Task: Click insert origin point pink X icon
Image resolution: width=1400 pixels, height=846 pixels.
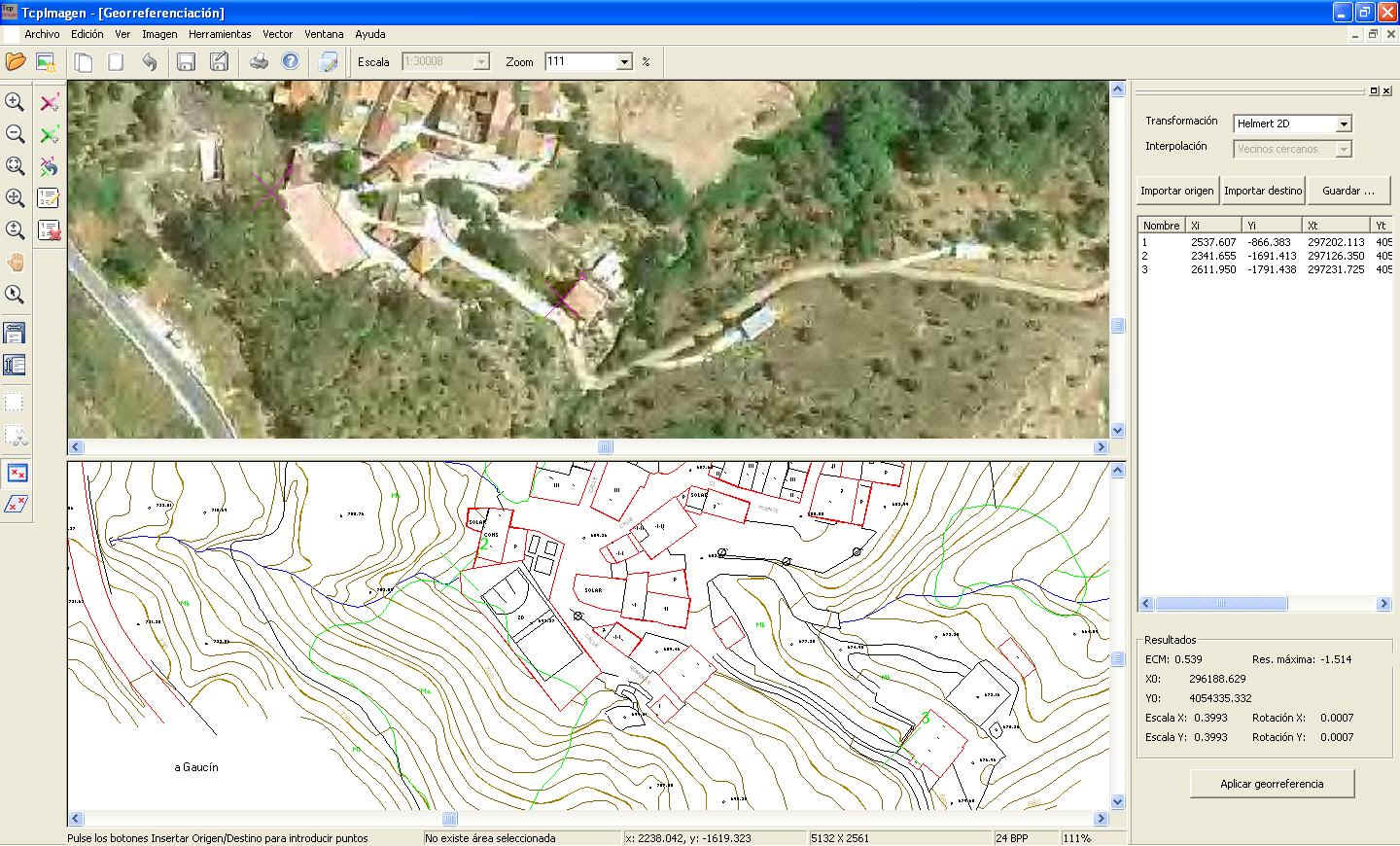Action: coord(49,102)
